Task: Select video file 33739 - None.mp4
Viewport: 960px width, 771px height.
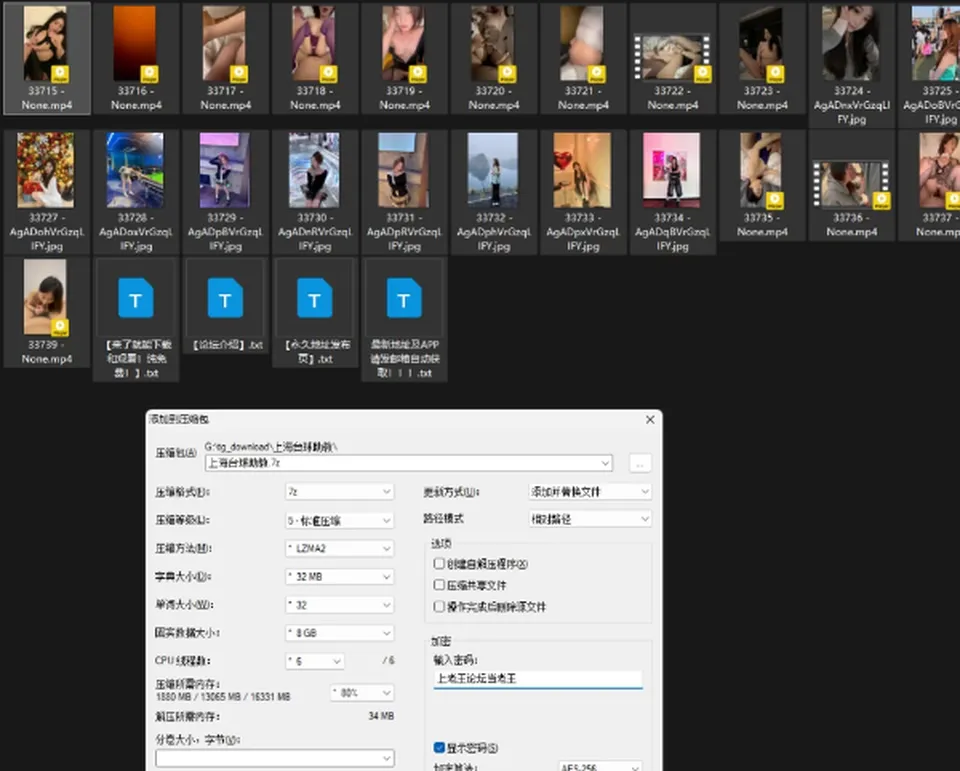Action: [47, 312]
